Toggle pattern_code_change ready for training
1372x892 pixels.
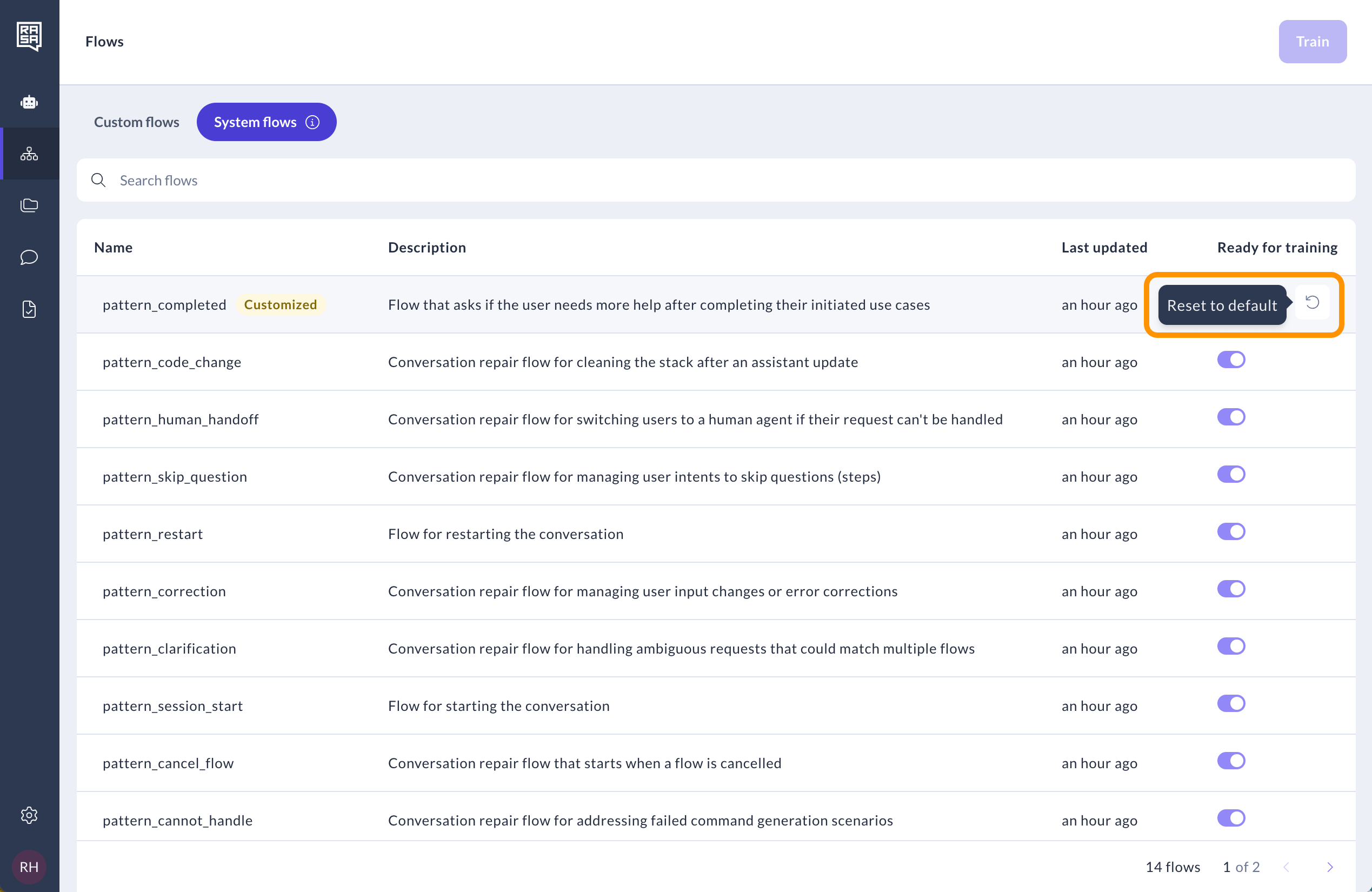[1231, 359]
